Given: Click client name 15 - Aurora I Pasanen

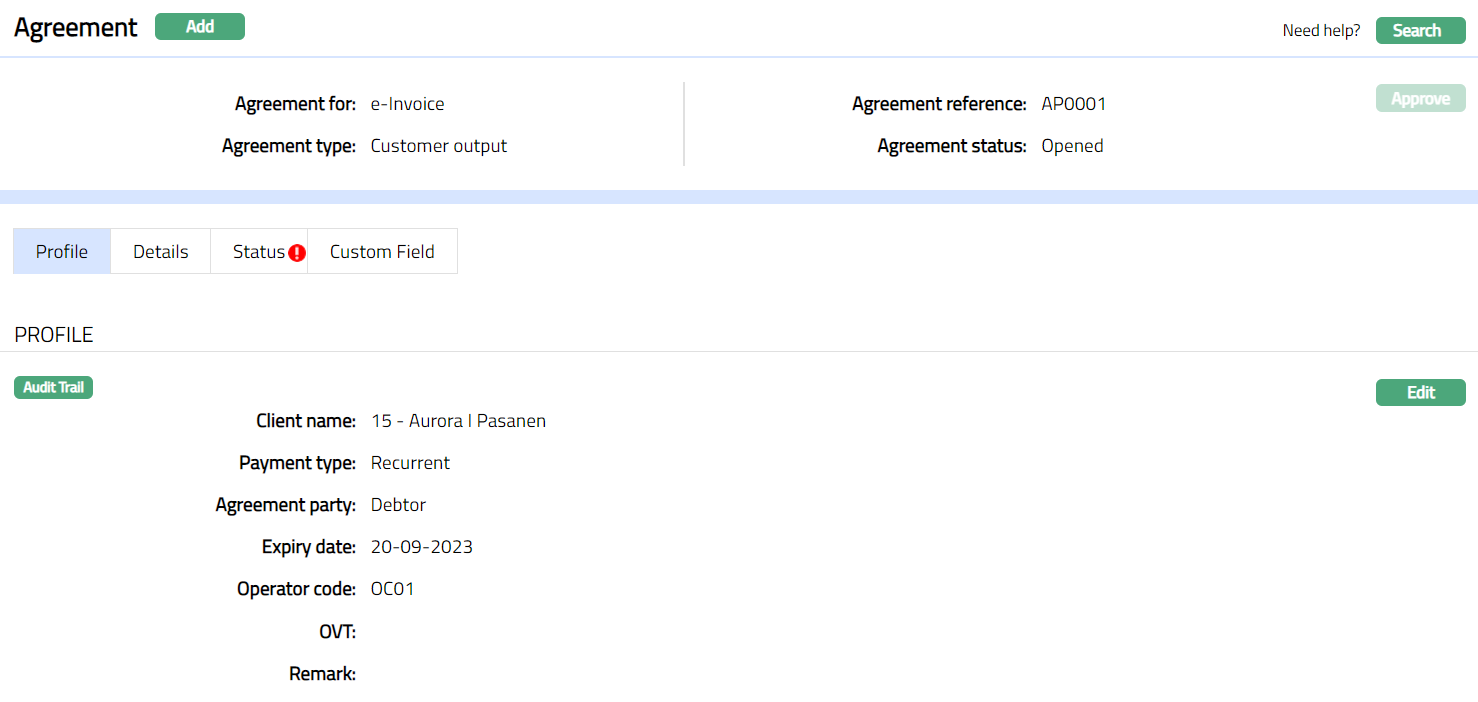Looking at the screenshot, I should tap(458, 421).
